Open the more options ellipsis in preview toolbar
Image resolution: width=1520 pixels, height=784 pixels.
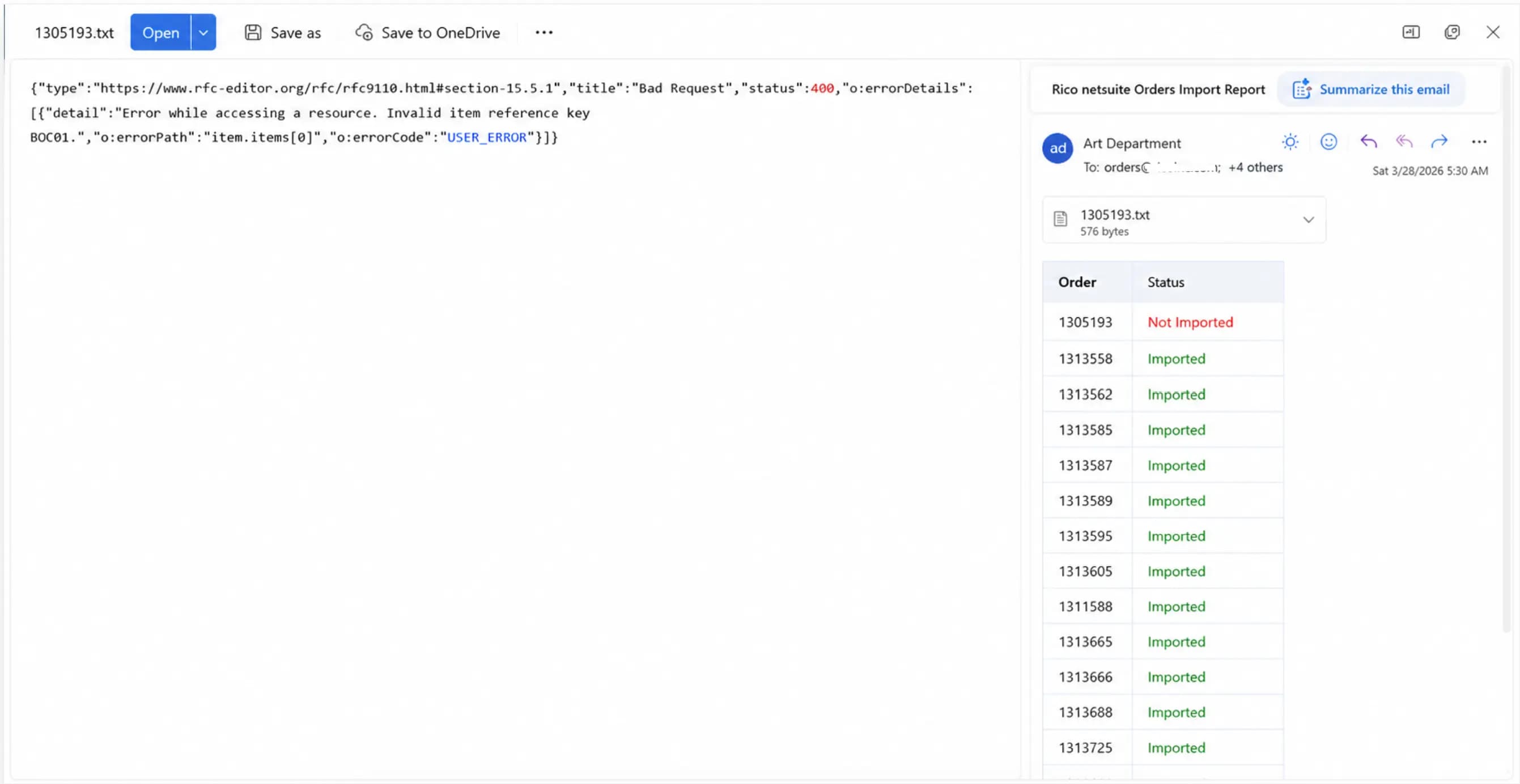click(x=544, y=32)
